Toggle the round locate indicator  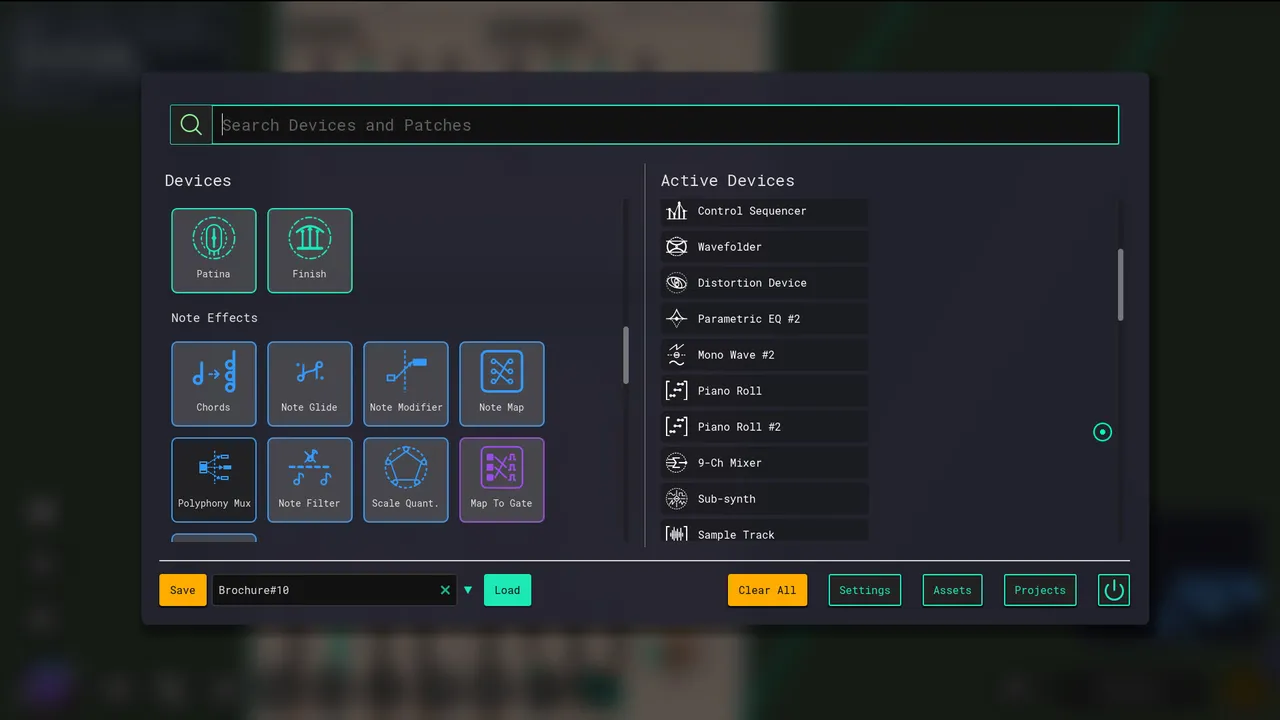coord(1102,432)
